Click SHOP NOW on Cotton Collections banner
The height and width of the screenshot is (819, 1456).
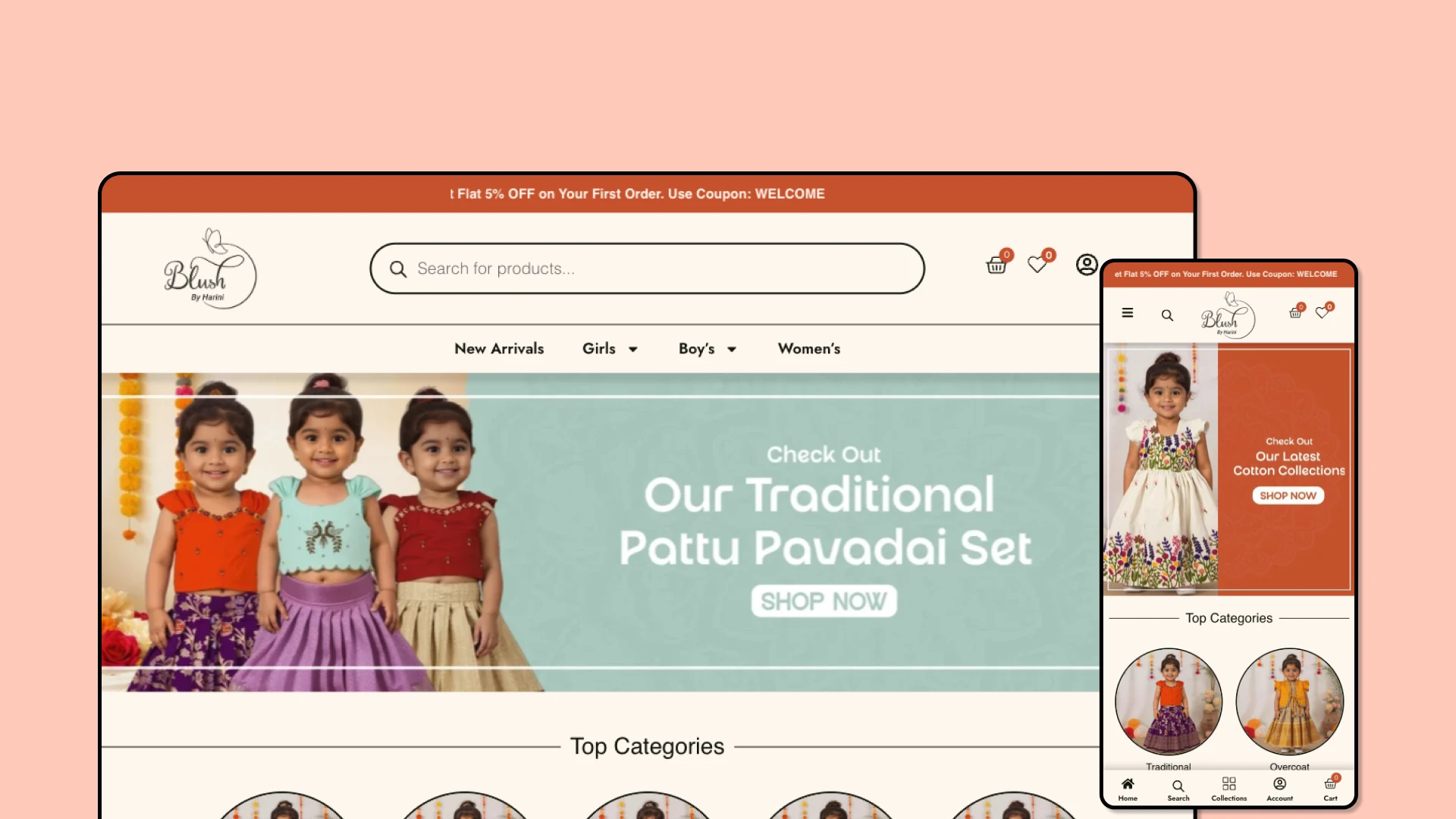coord(1288,495)
